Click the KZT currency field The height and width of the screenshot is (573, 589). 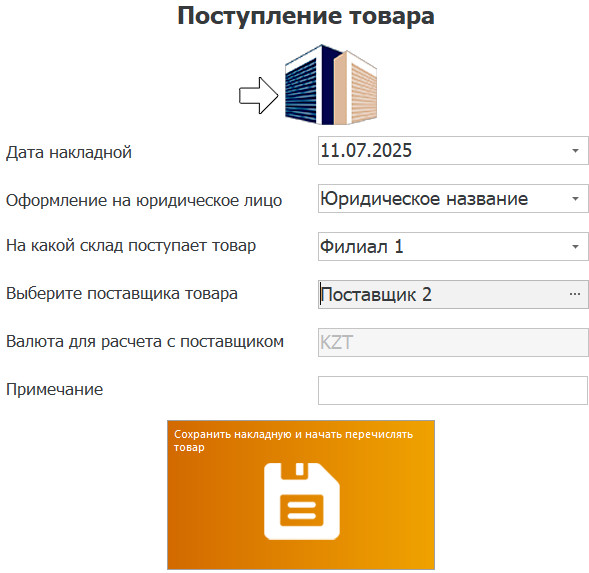pyautogui.click(x=453, y=342)
